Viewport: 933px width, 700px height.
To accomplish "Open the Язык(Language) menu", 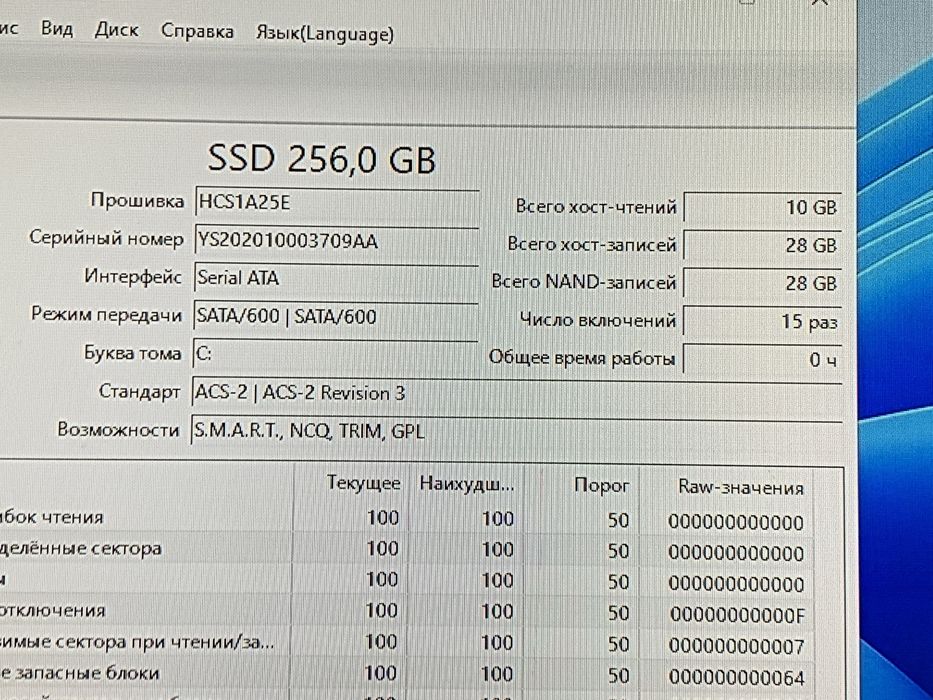I will pos(325,34).
